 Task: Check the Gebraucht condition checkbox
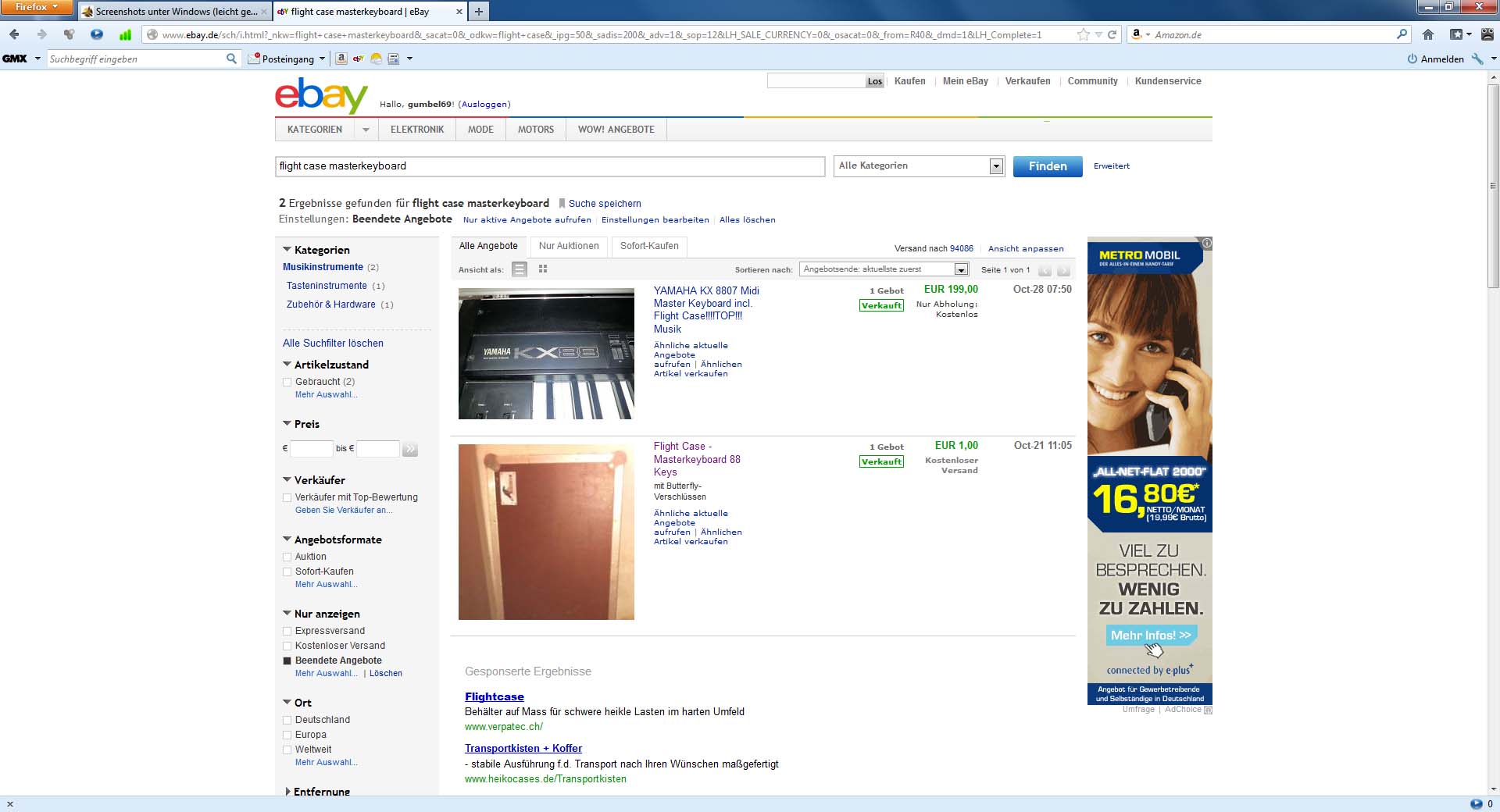pyautogui.click(x=287, y=382)
